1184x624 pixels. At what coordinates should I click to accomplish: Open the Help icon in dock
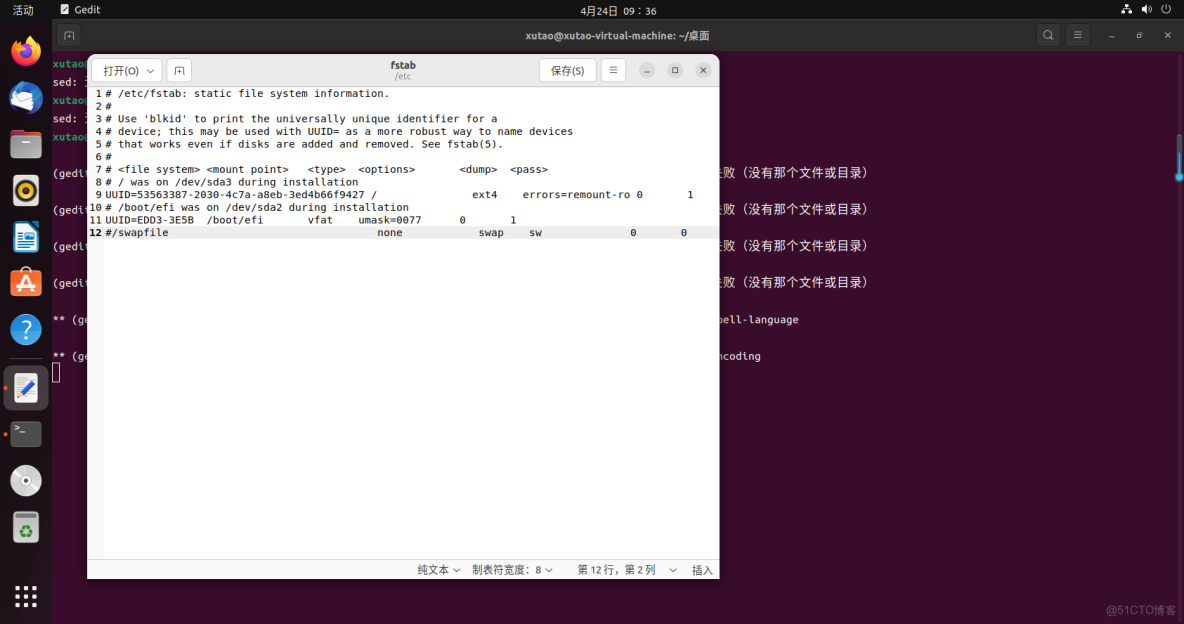tap(26, 329)
